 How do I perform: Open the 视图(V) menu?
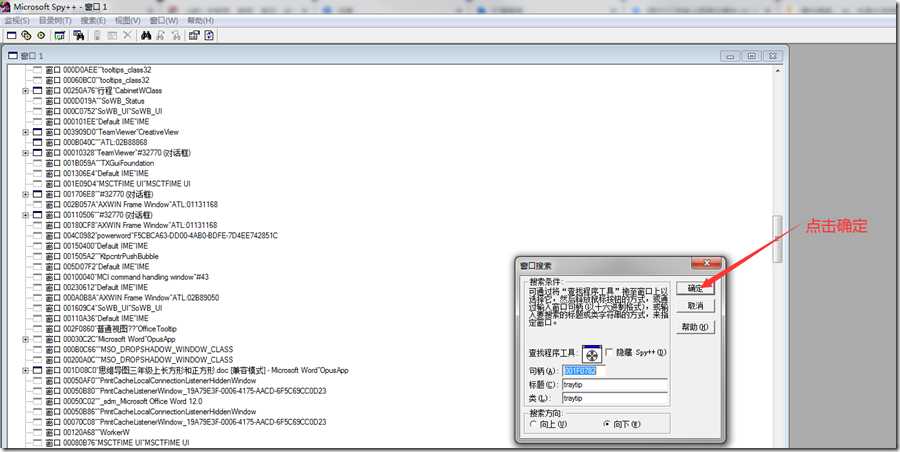coord(127,21)
